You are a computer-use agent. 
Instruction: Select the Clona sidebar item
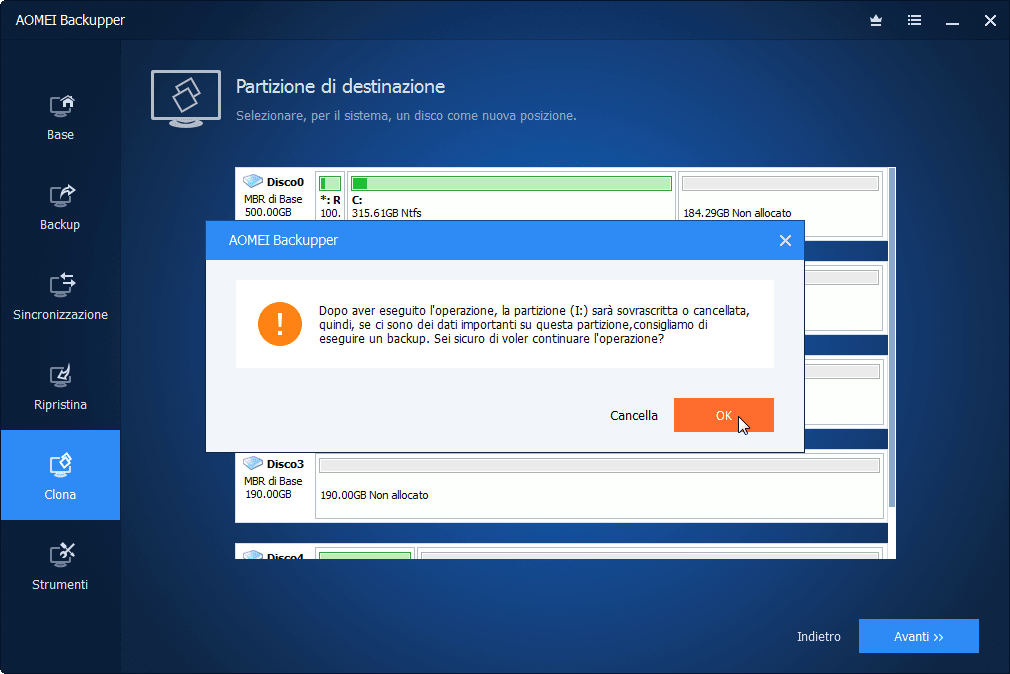[60, 475]
